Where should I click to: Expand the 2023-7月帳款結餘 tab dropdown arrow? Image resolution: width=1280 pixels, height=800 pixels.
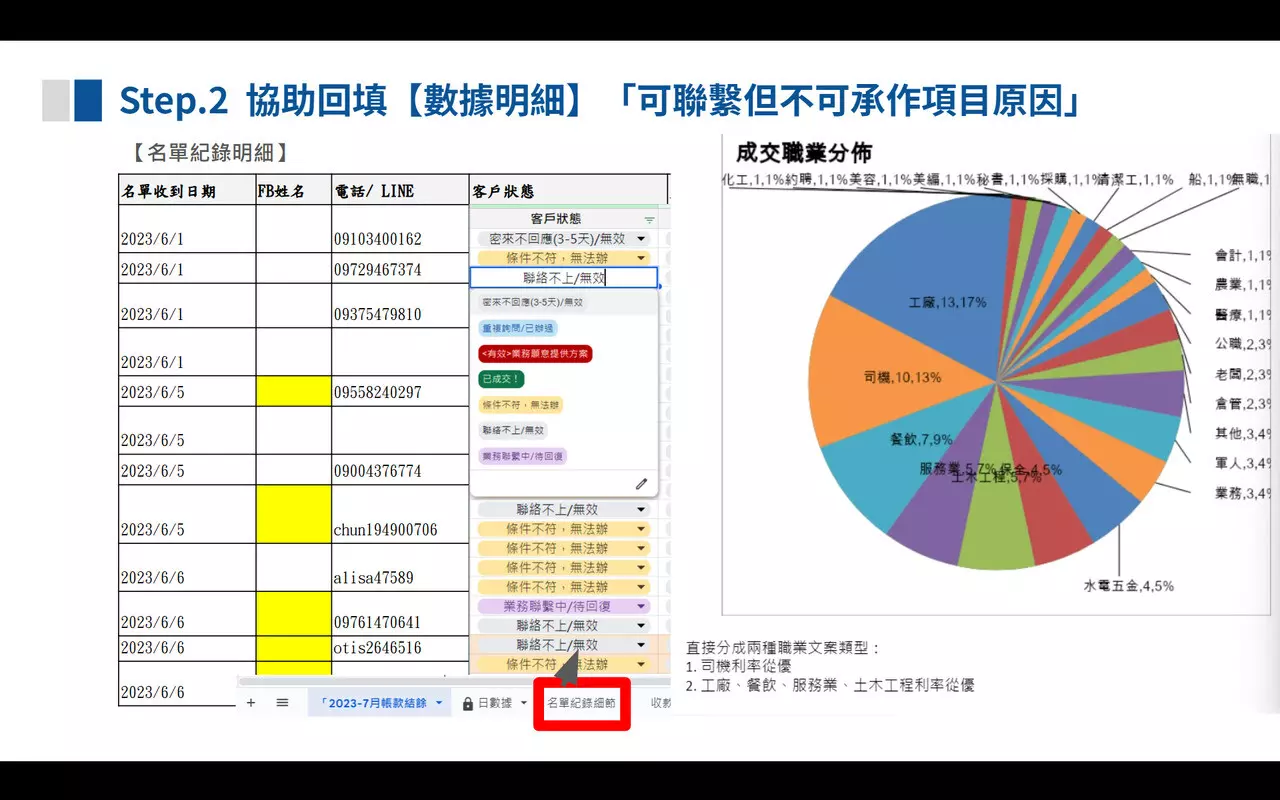click(439, 703)
